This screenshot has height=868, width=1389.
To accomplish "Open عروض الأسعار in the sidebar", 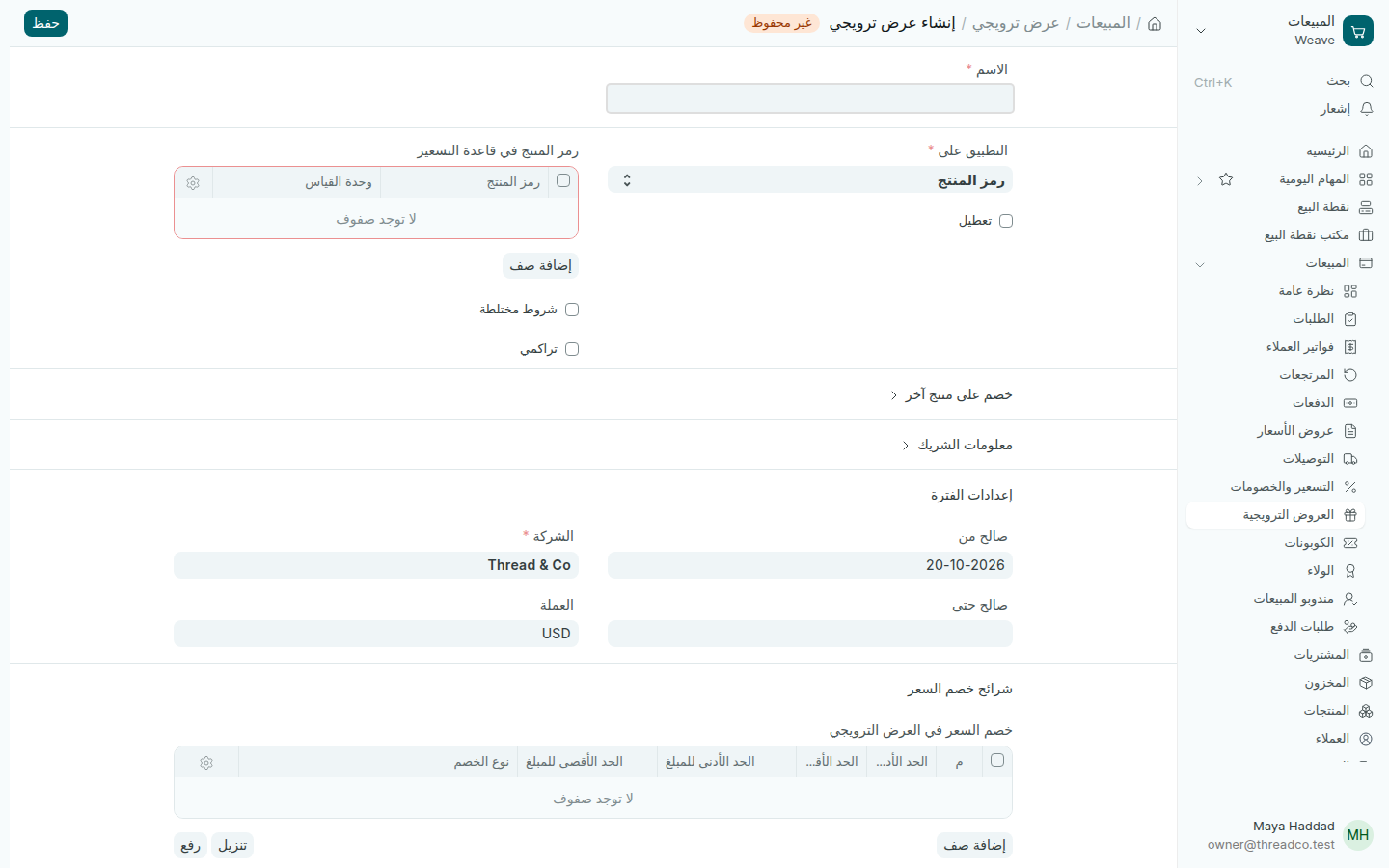I will [x=1295, y=431].
